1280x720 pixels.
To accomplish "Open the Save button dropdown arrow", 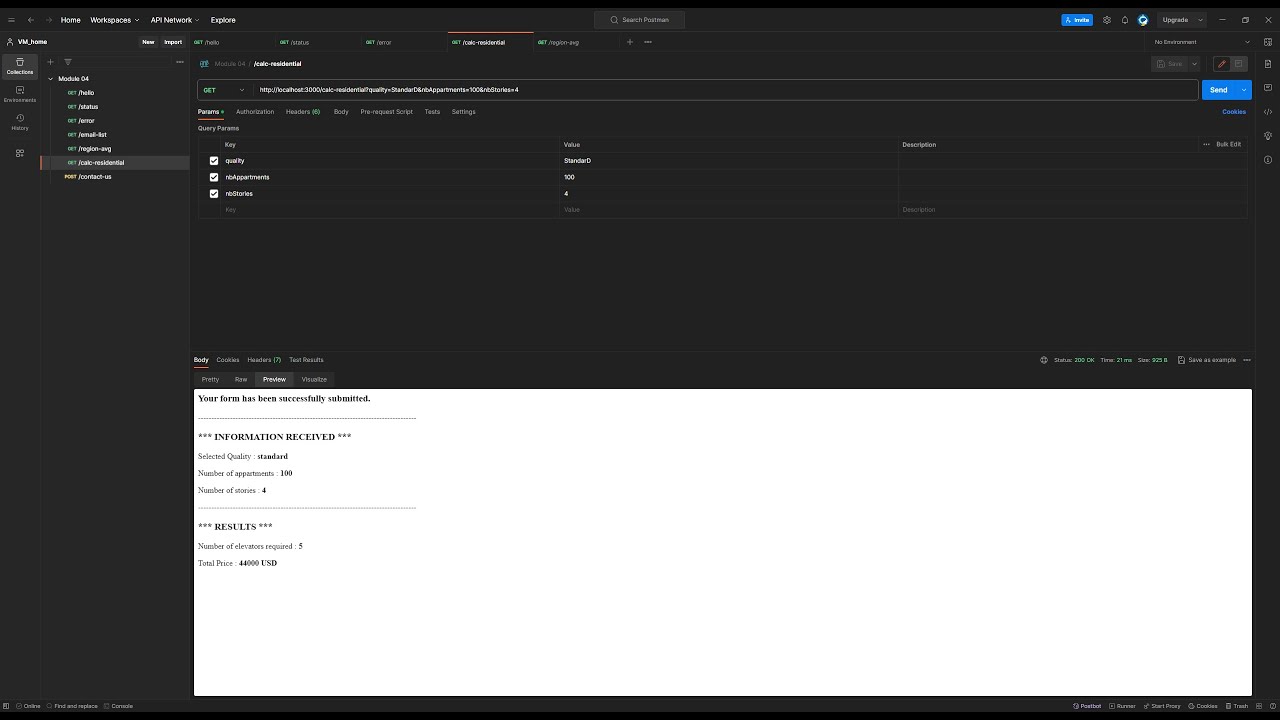I will pyautogui.click(x=1194, y=64).
